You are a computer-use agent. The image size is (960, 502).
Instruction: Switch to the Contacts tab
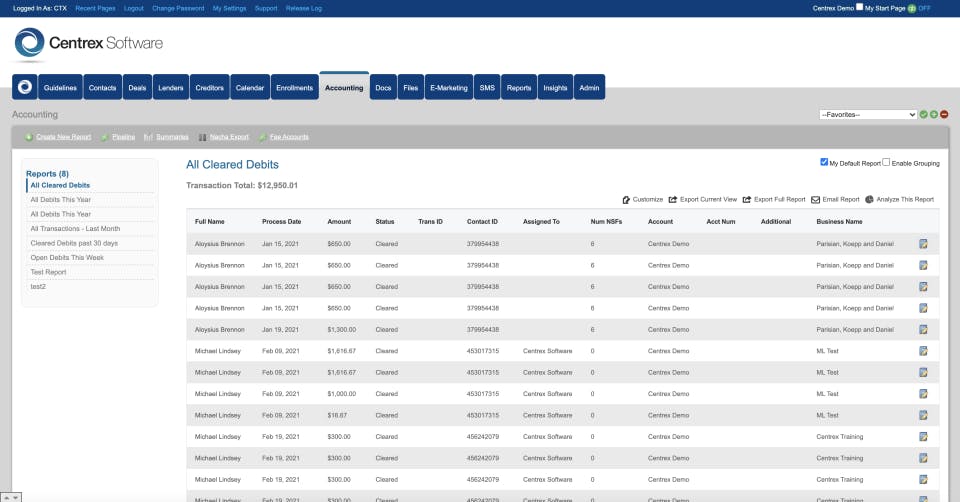point(102,88)
